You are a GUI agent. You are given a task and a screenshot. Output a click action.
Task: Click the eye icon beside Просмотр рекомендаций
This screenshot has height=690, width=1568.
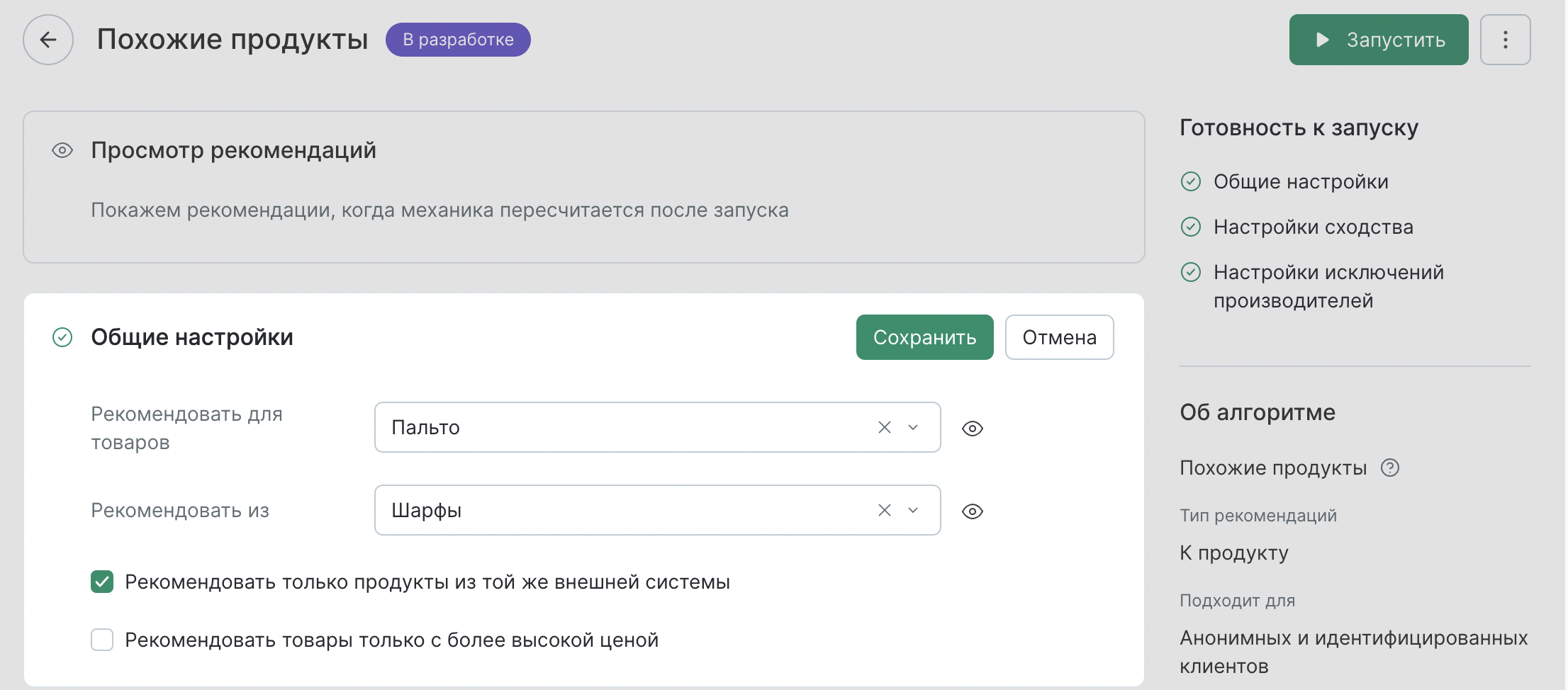click(62, 150)
